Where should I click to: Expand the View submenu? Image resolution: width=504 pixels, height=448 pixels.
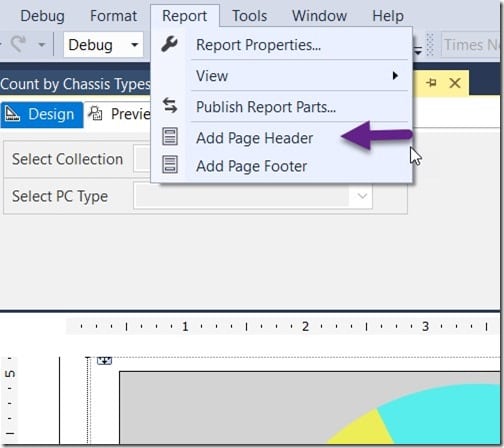point(282,76)
